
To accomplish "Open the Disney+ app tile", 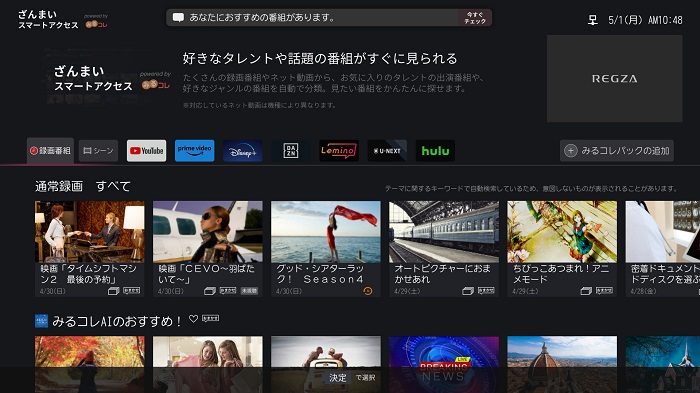I will (x=242, y=151).
